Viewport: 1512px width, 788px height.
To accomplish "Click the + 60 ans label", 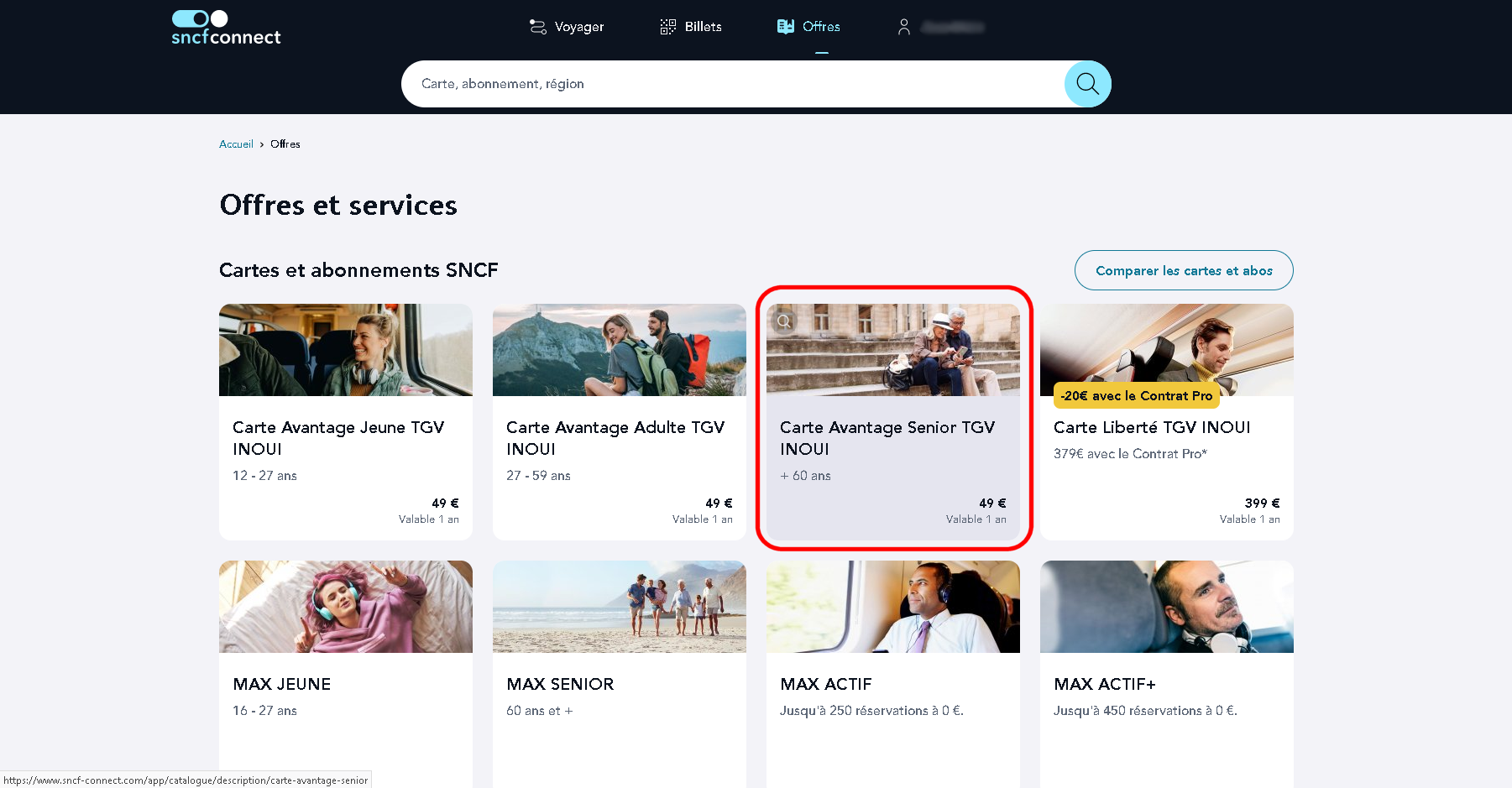I will [x=805, y=476].
